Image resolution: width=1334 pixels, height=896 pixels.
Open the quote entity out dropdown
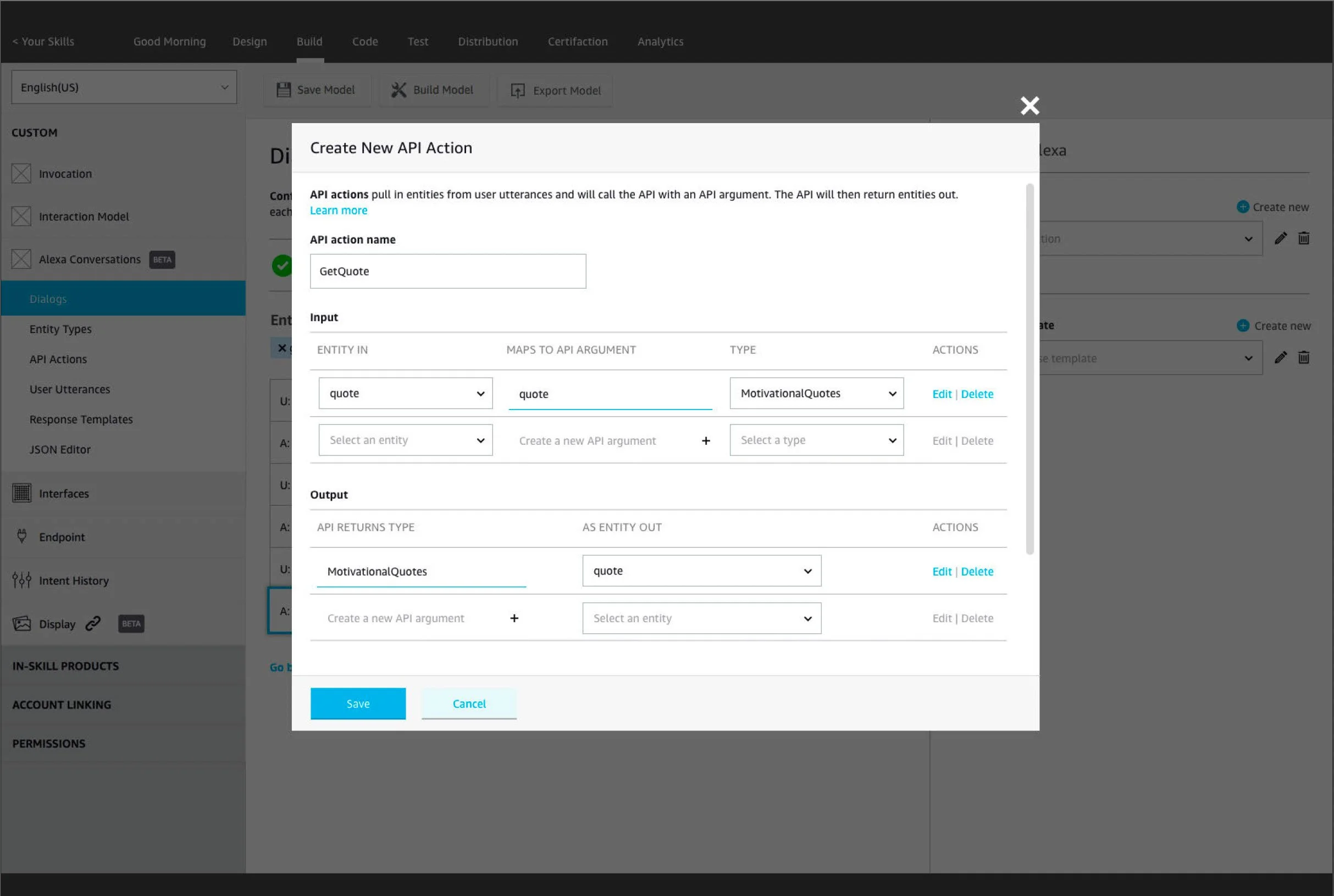[x=701, y=571]
